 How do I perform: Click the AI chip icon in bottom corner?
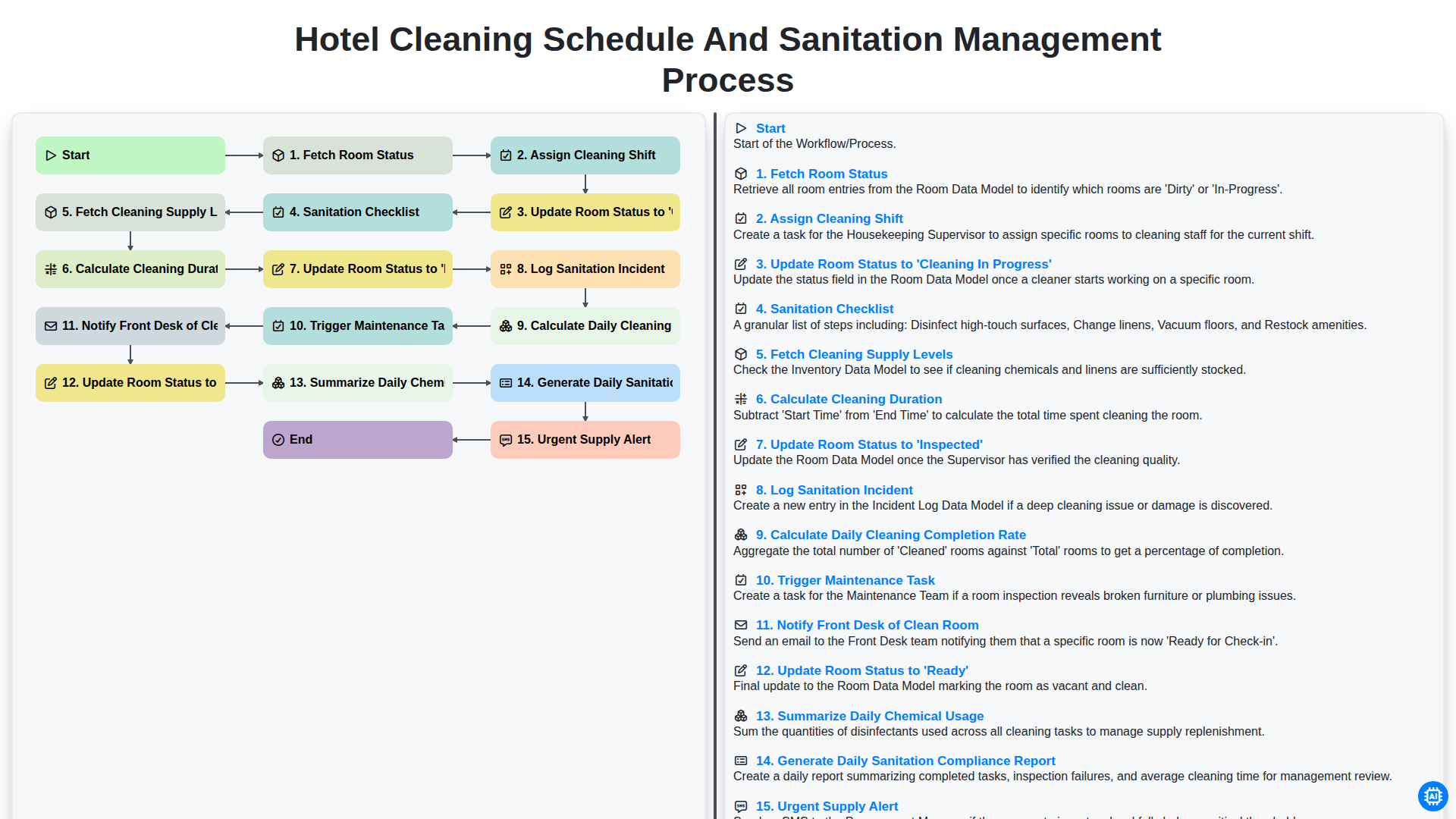coord(1432,796)
